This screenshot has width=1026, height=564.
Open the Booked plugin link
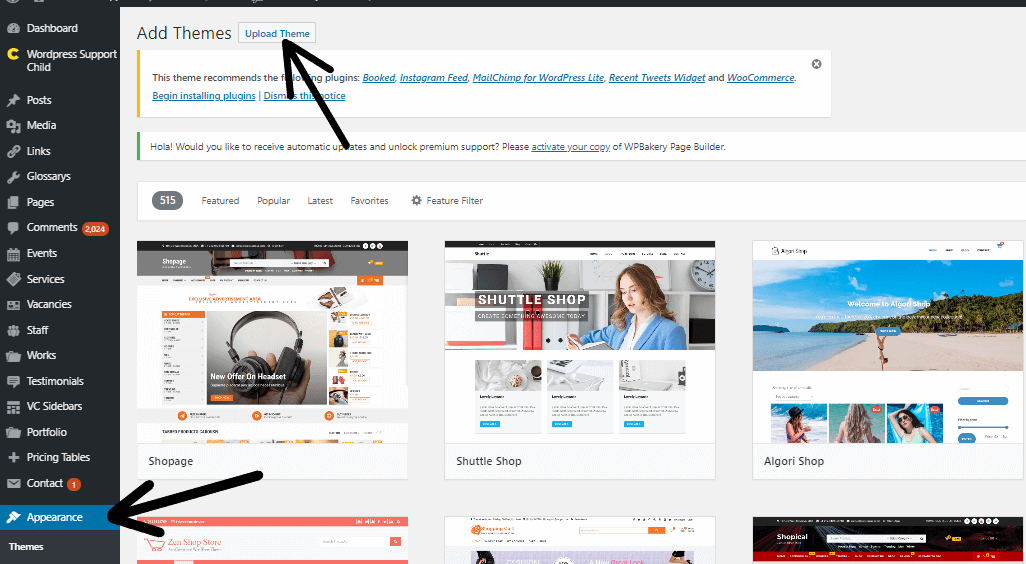[379, 78]
